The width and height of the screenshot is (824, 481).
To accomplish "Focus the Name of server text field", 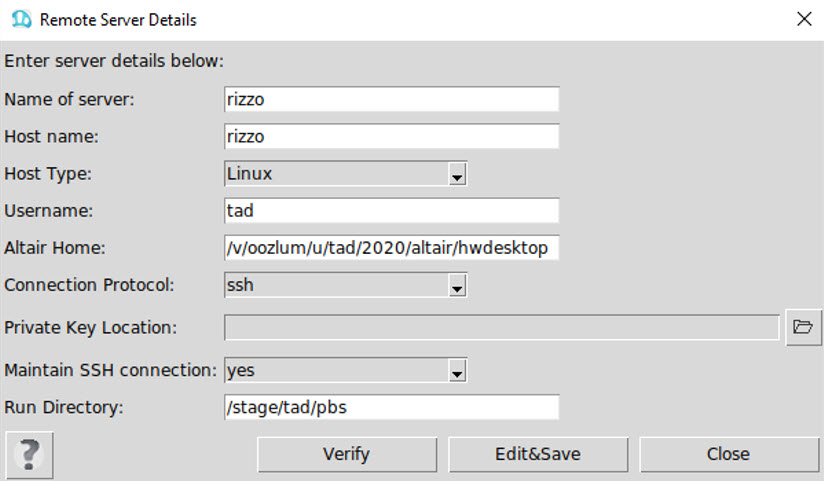I will (x=392, y=99).
